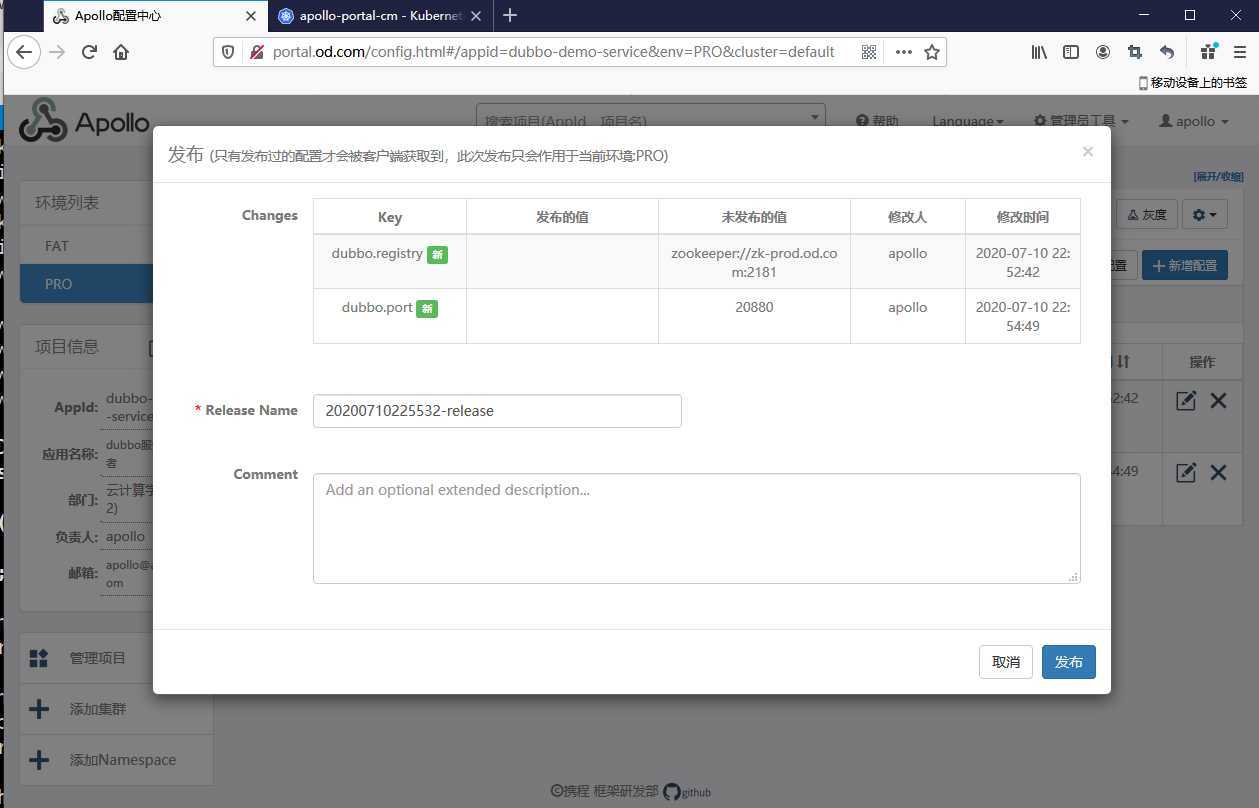Open a new browser tab
1259x808 pixels.
(x=510, y=15)
